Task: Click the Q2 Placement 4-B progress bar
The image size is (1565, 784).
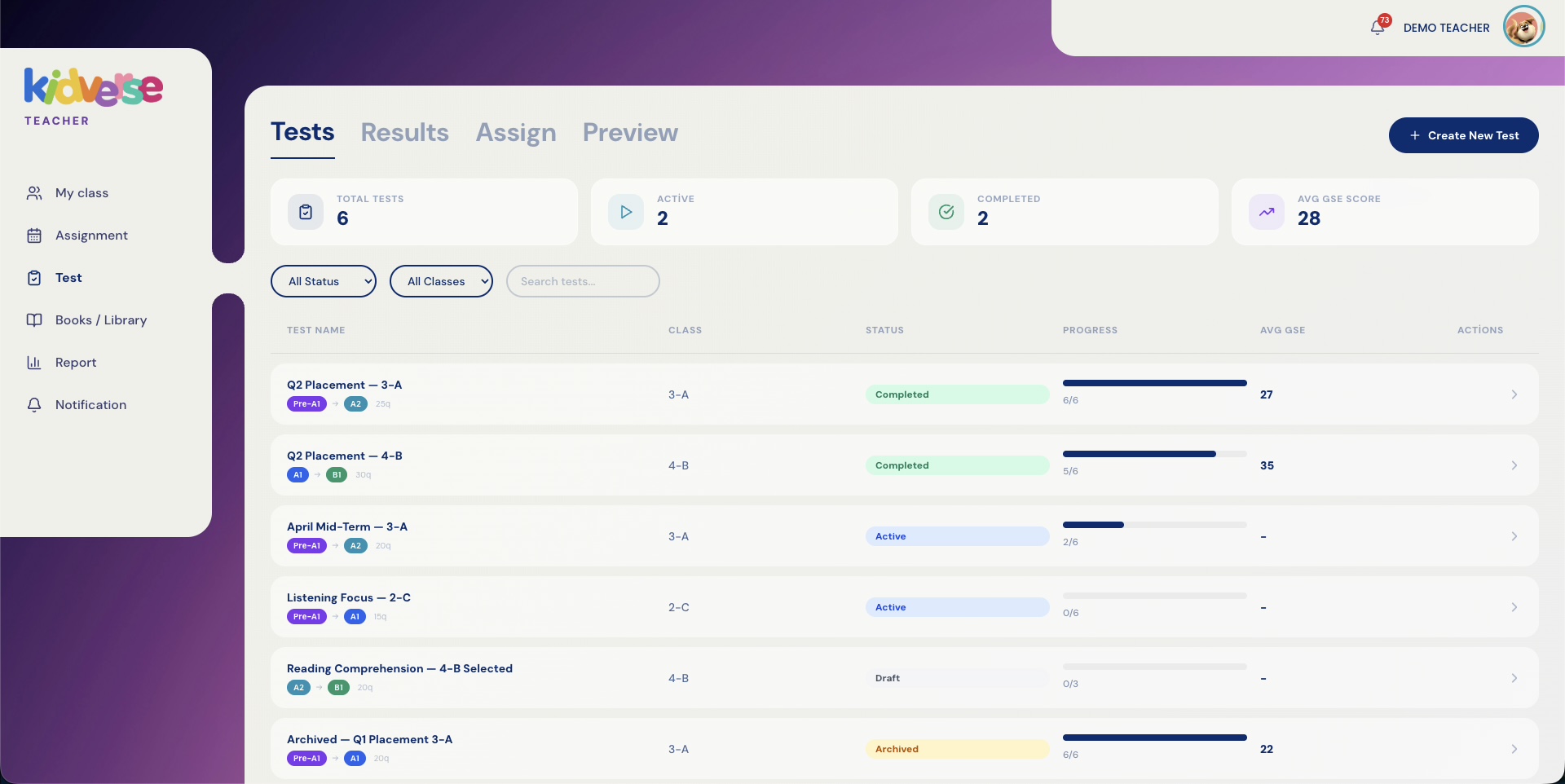Action: click(1154, 454)
